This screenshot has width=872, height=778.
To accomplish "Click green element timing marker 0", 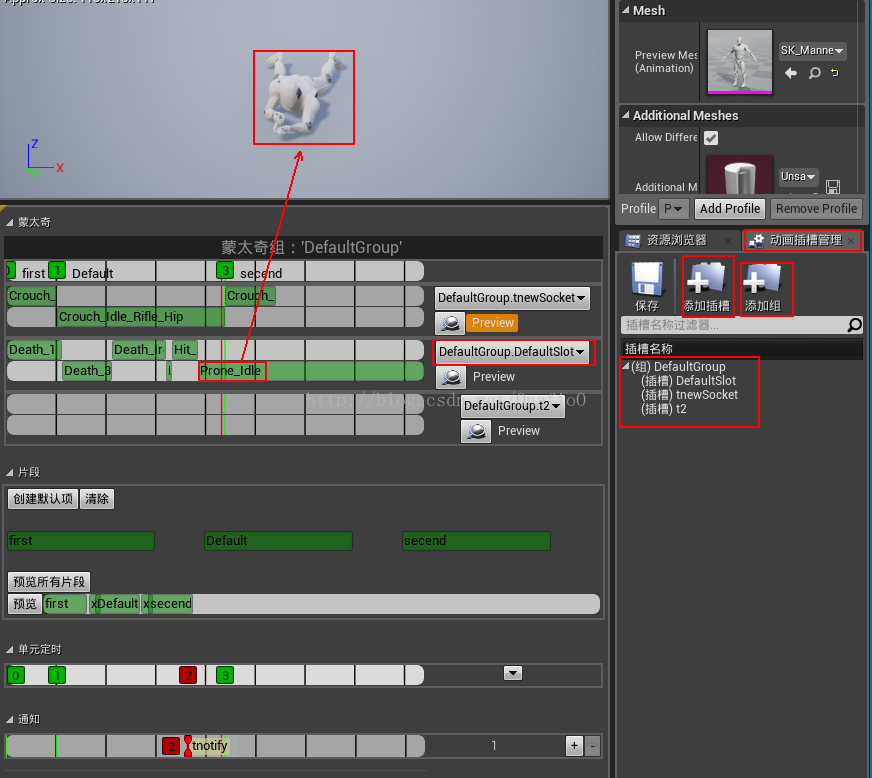I will 16,676.
